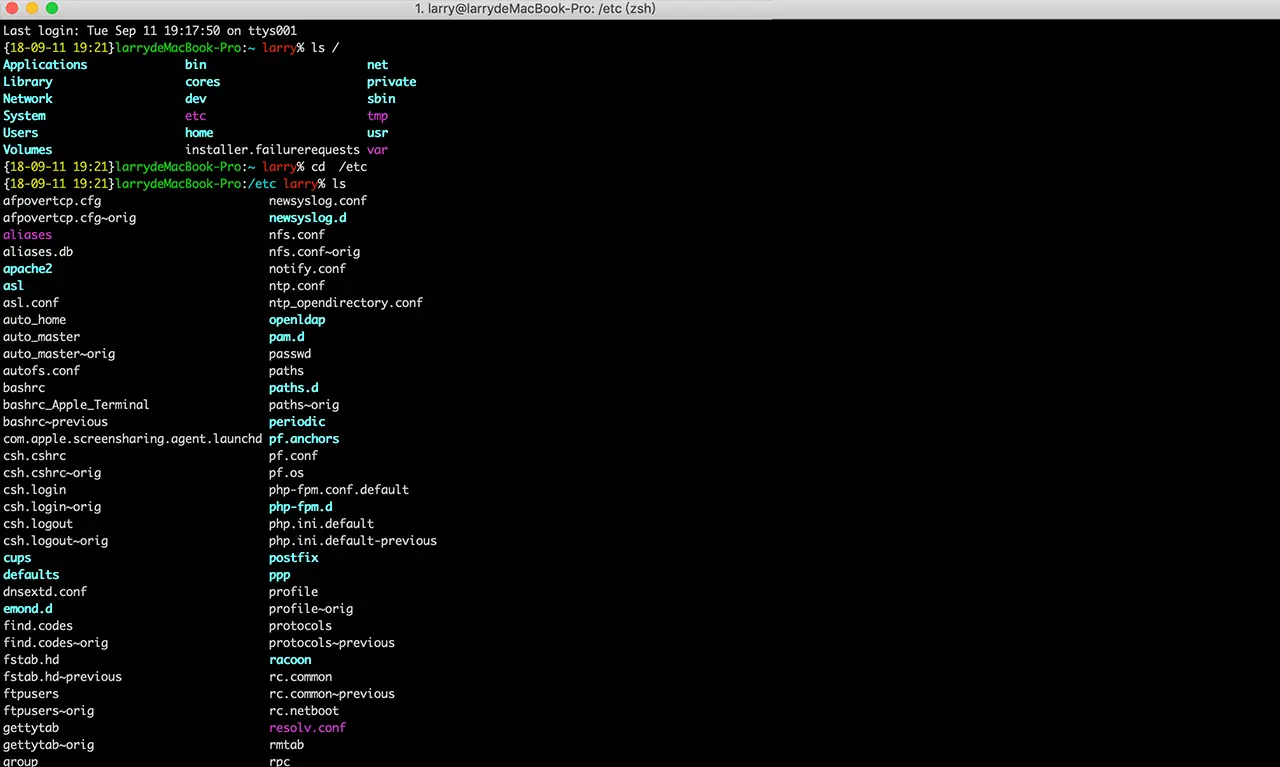Click the window title showing larry@larrydeMacBook-Pro

535,8
